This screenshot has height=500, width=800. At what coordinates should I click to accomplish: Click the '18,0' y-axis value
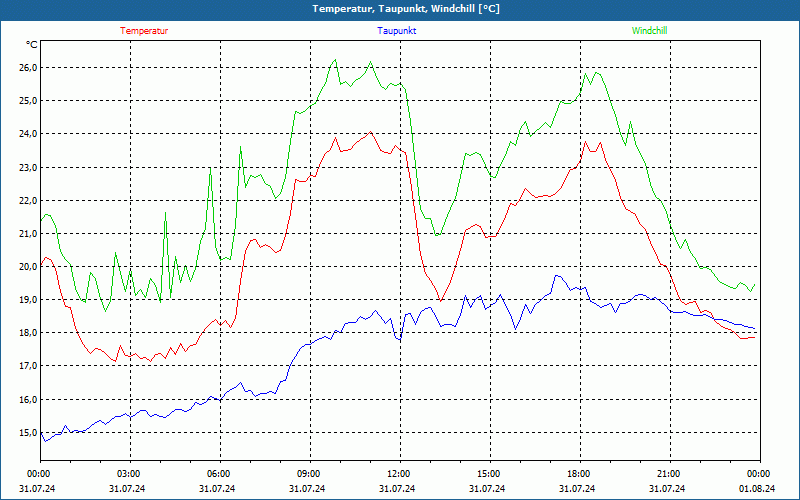click(28, 333)
